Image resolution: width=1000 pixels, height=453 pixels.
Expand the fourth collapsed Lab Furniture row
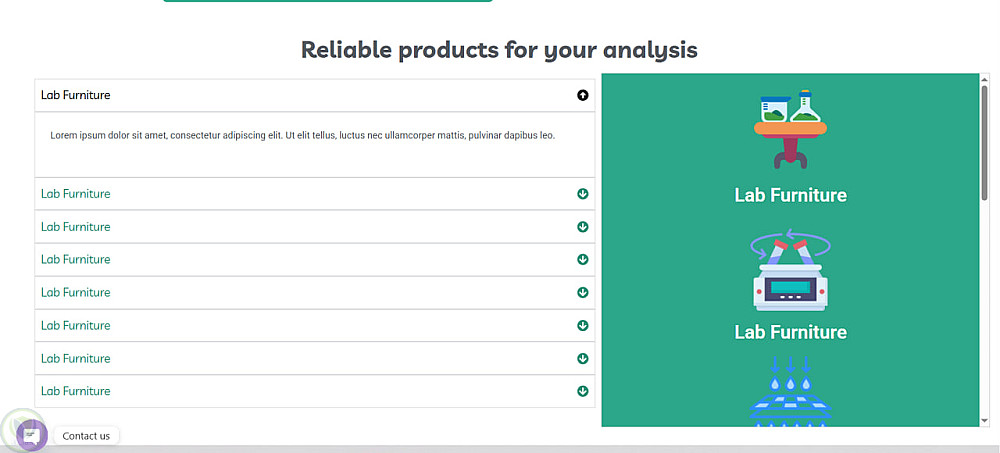[x=76, y=292]
